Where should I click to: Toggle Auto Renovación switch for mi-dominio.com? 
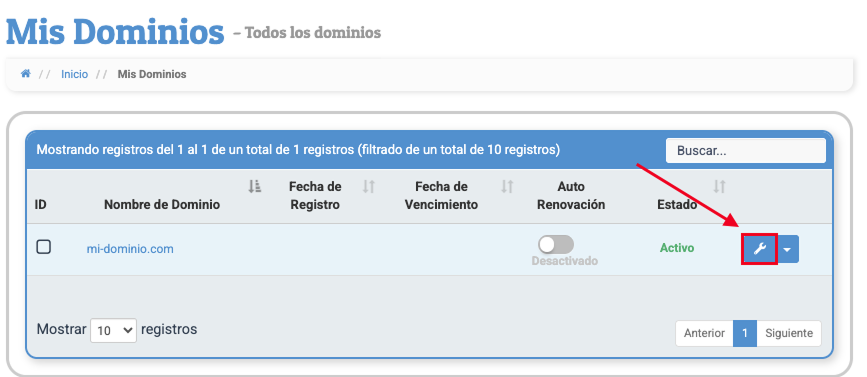(x=556, y=244)
